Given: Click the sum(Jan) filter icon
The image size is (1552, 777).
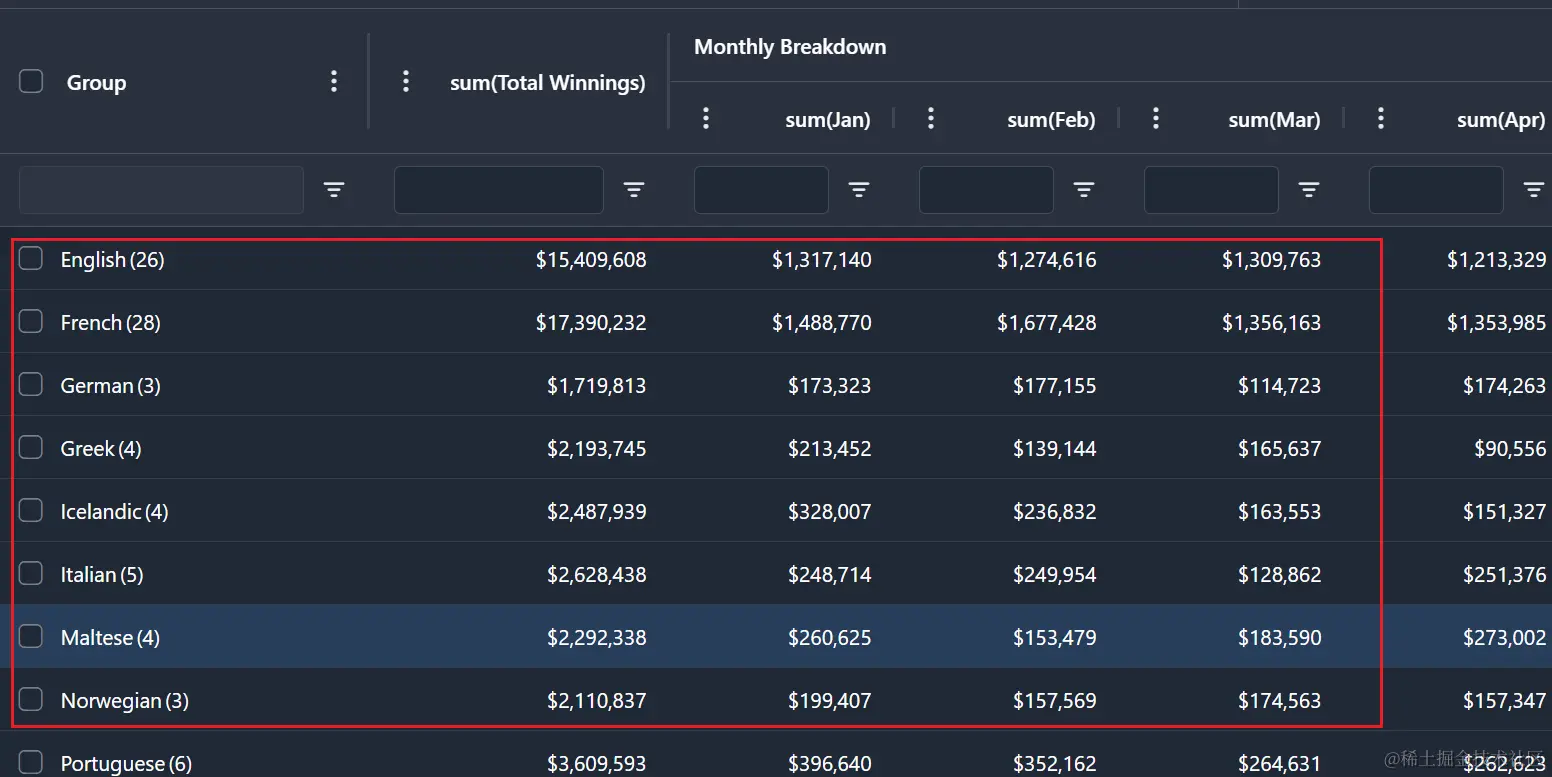Looking at the screenshot, I should [x=859, y=189].
